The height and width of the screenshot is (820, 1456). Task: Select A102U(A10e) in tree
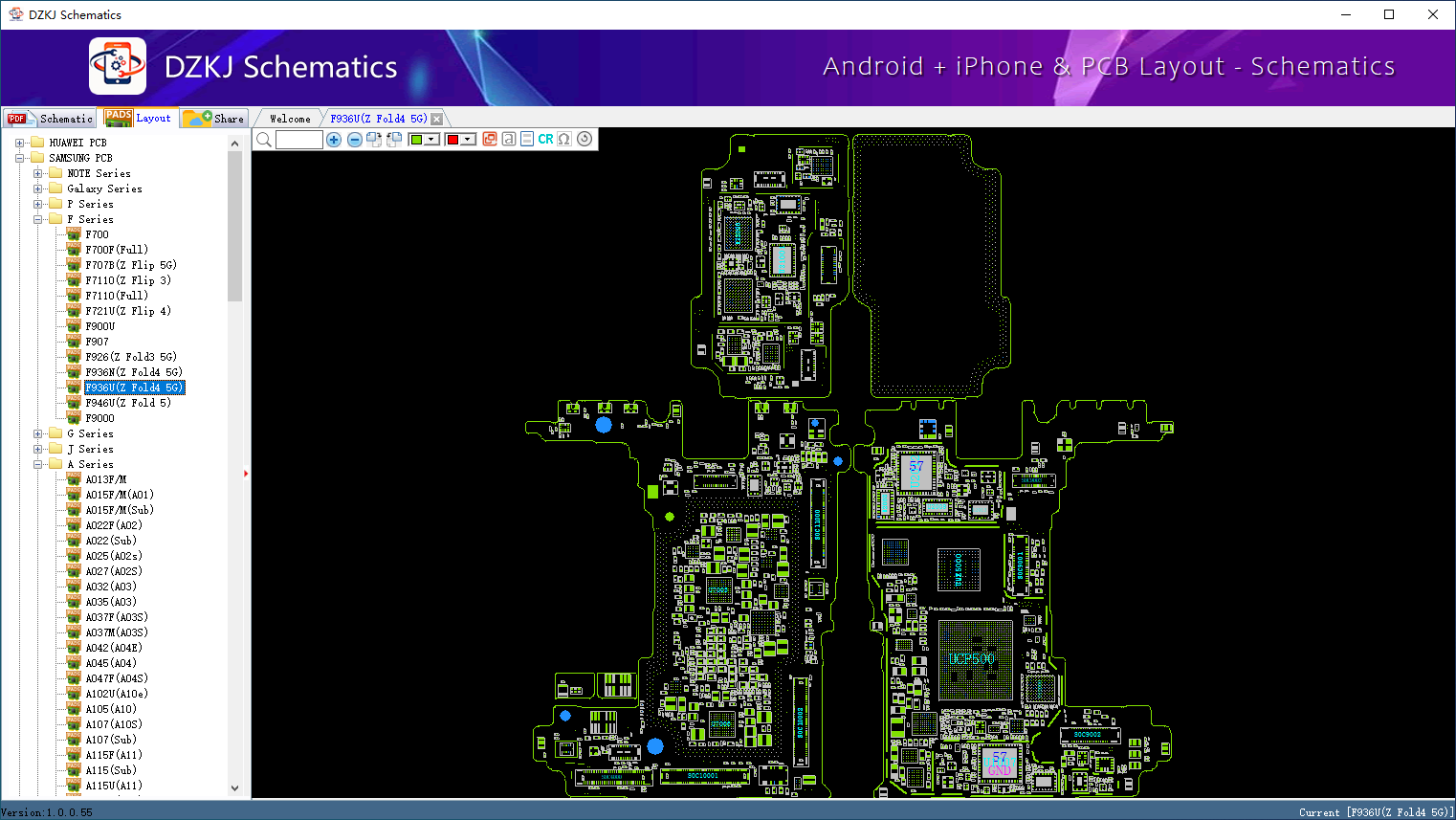pos(117,694)
